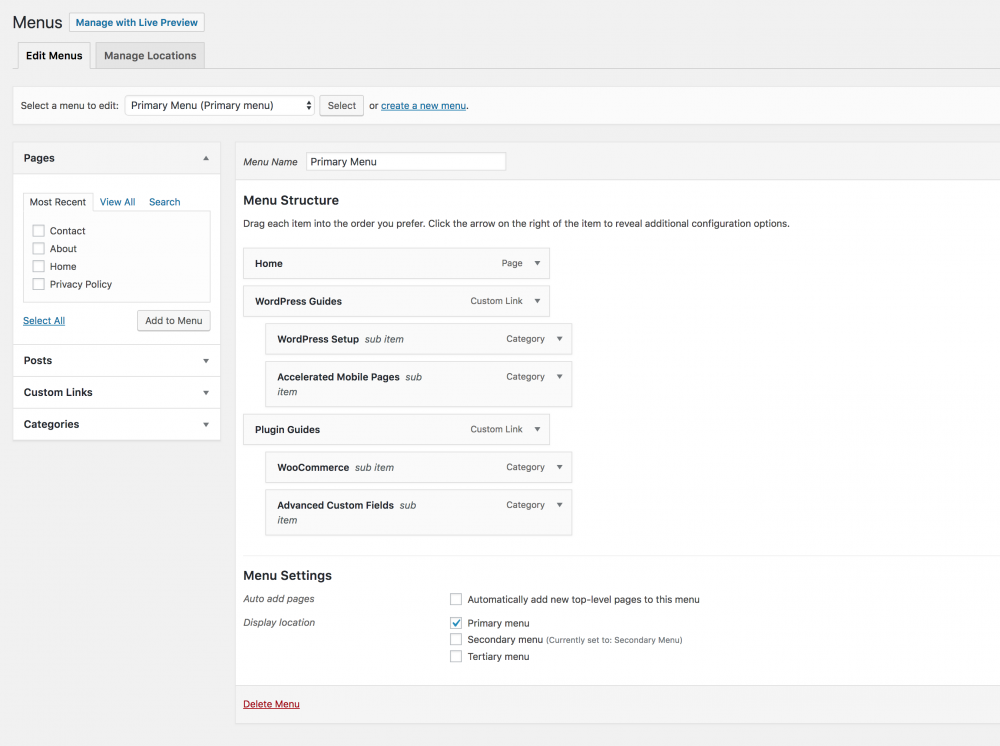Check the Privacy Policy page checkbox
The width and height of the screenshot is (1000, 746).
coord(39,284)
